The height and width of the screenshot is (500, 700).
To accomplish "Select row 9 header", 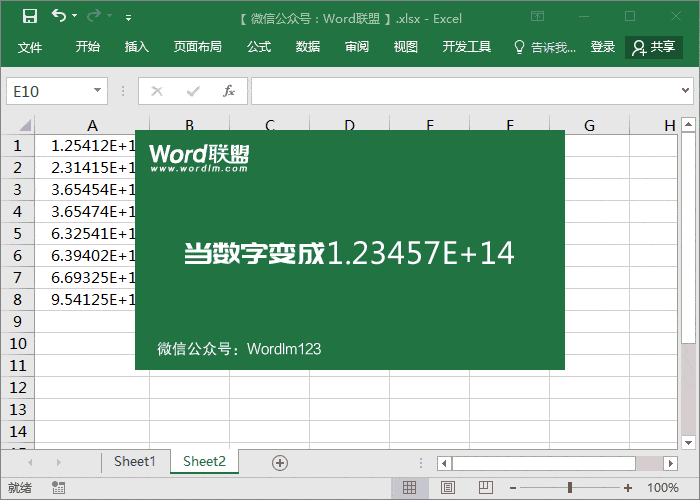I will point(17,321).
